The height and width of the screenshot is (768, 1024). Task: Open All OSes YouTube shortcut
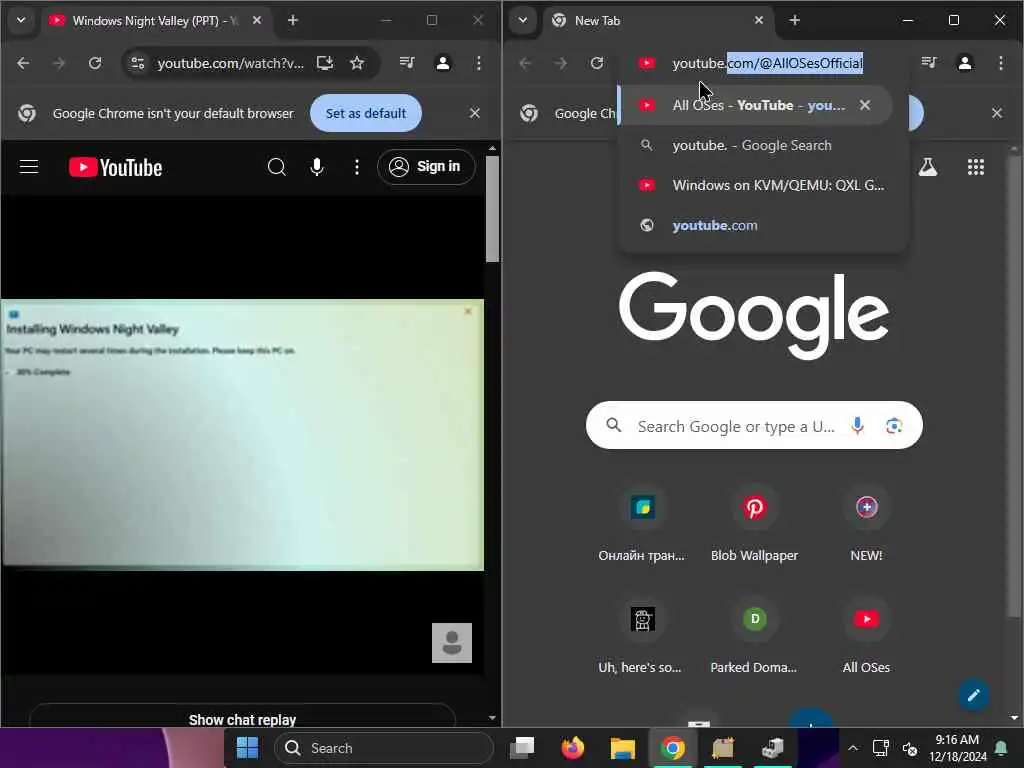[867, 636]
